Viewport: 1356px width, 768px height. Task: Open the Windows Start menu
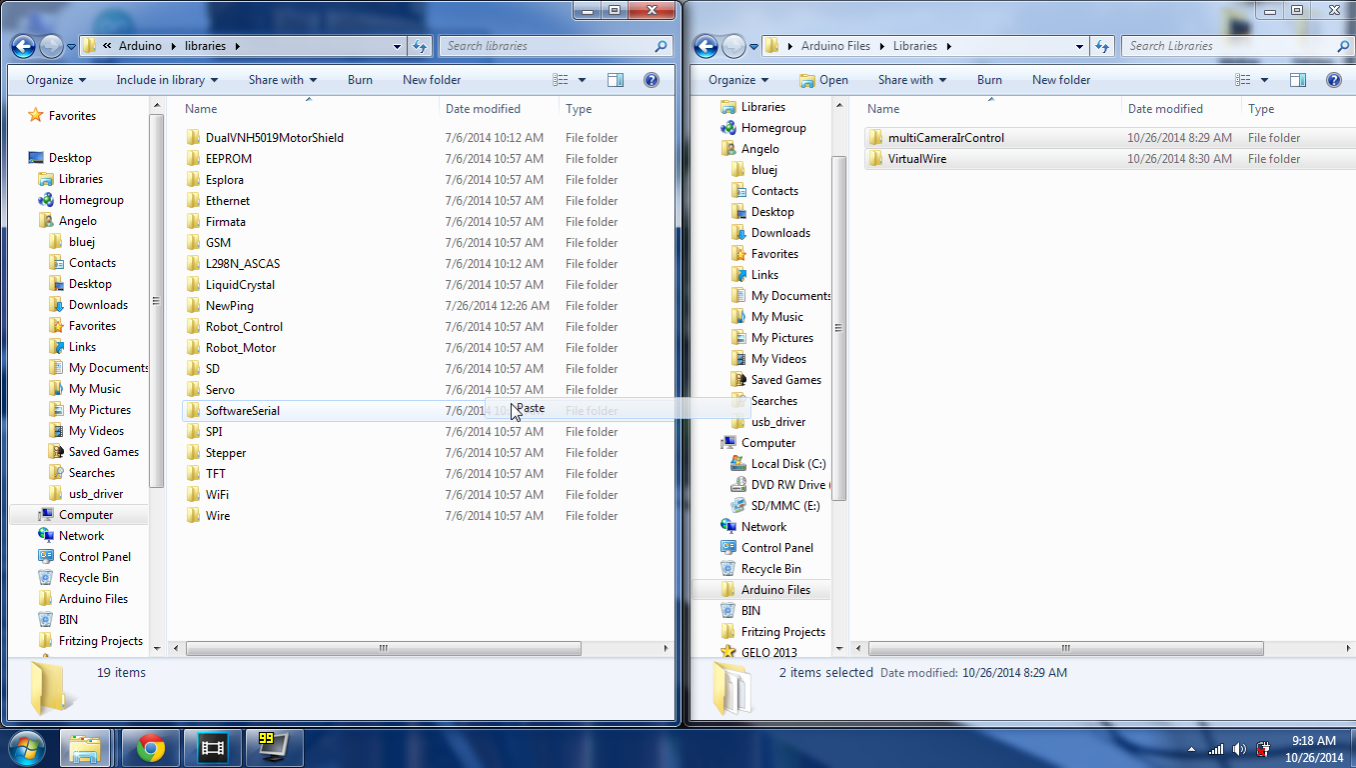[x=26, y=747]
